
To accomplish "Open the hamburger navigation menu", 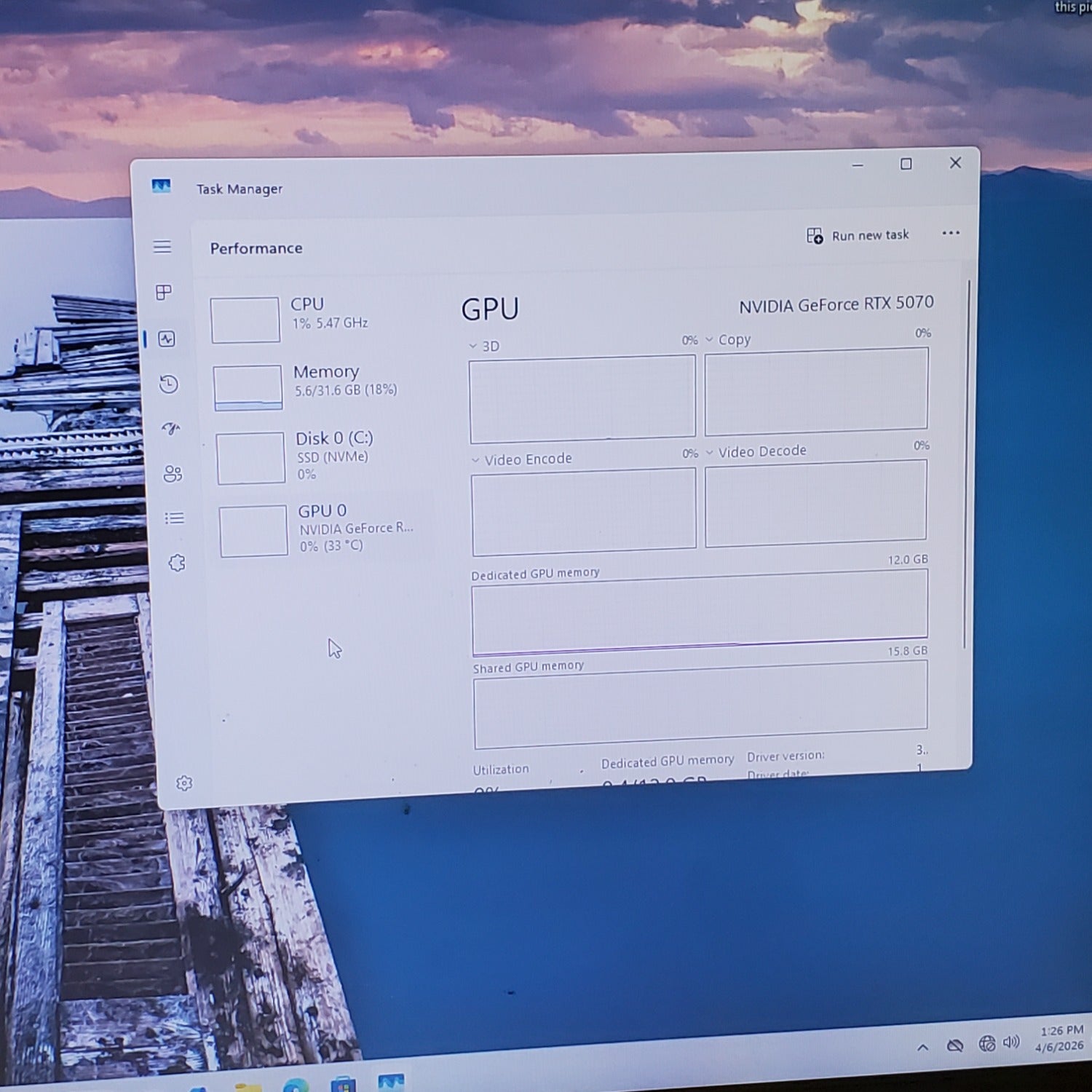I will pyautogui.click(x=162, y=247).
